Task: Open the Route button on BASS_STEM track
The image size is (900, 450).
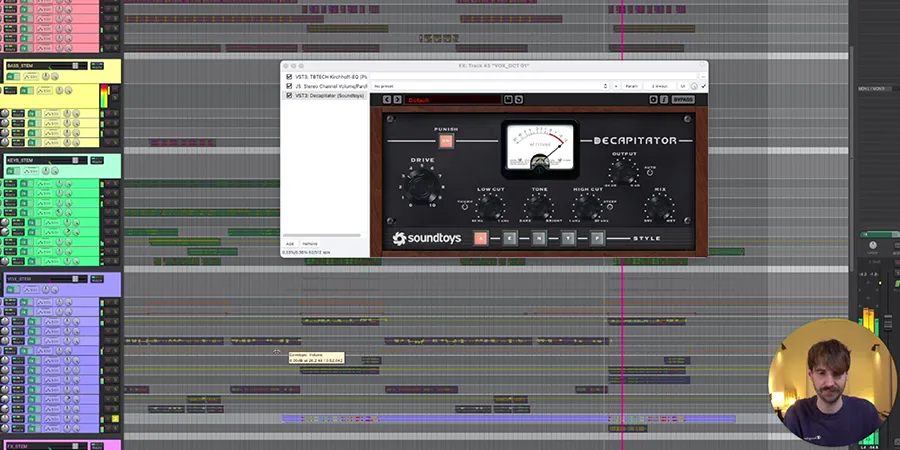Action: coord(97,66)
